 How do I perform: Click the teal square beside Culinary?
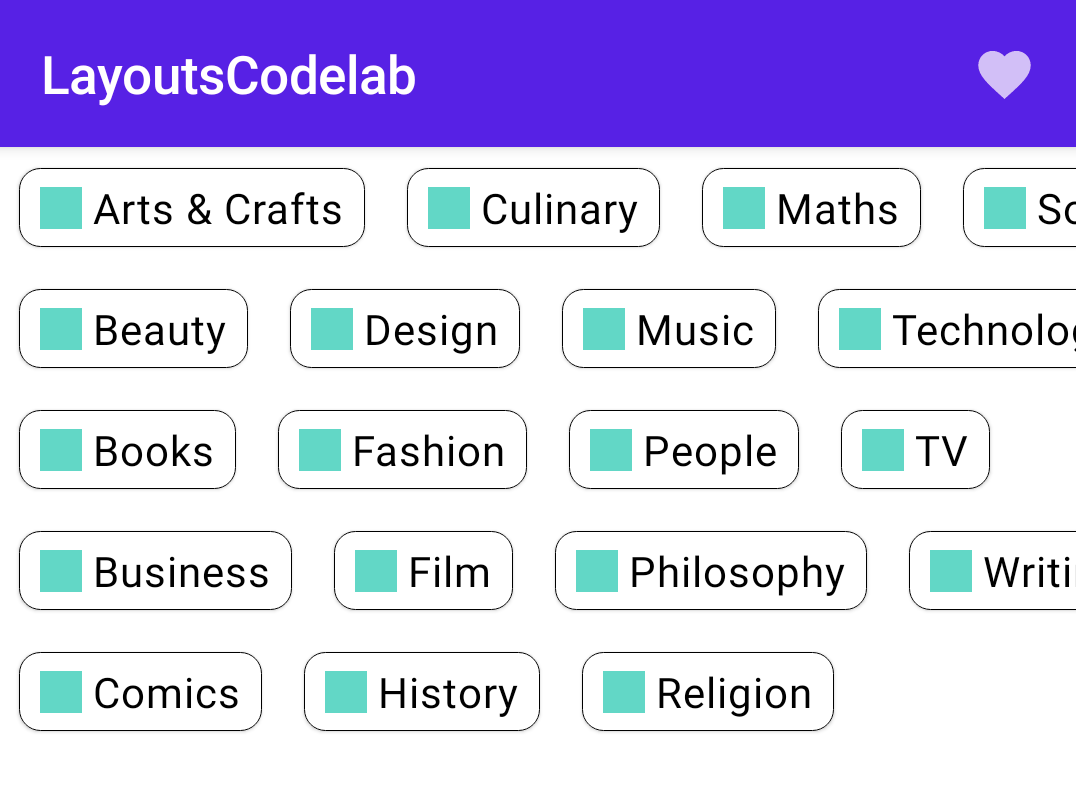click(x=449, y=208)
